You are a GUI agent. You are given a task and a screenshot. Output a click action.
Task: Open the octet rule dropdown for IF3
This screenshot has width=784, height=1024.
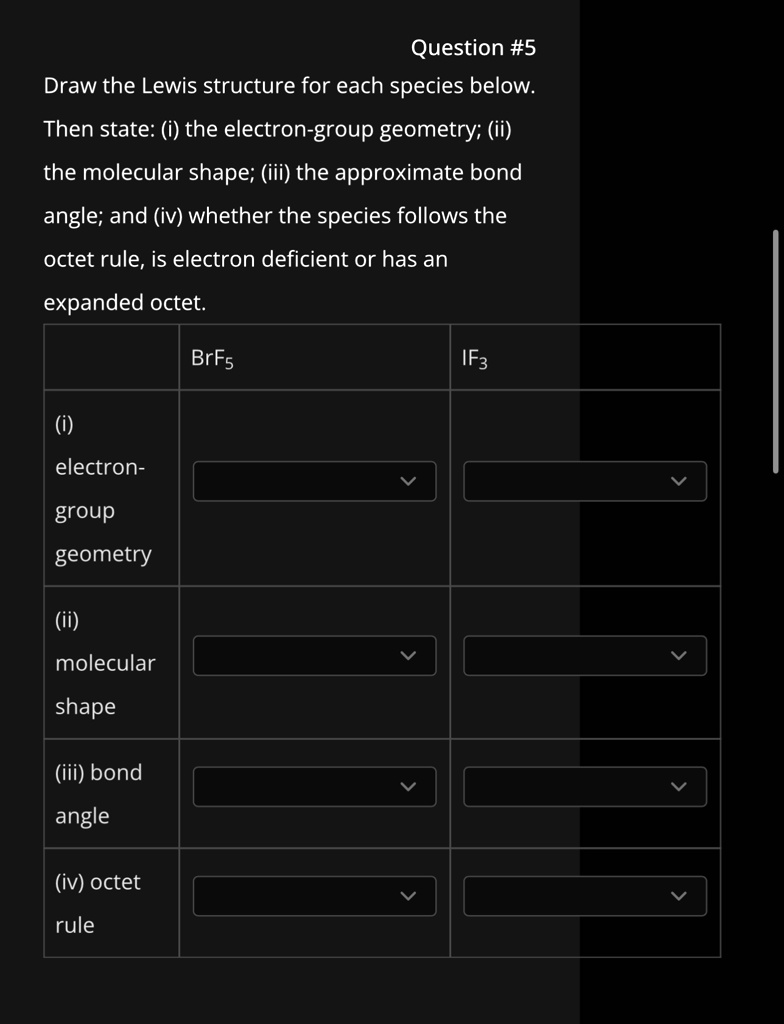(x=585, y=896)
